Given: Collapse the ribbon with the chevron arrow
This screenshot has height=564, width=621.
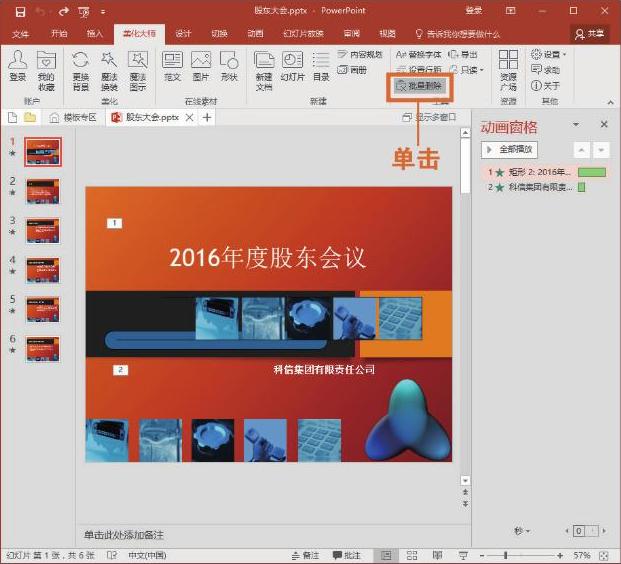Looking at the screenshot, I should (610, 102).
